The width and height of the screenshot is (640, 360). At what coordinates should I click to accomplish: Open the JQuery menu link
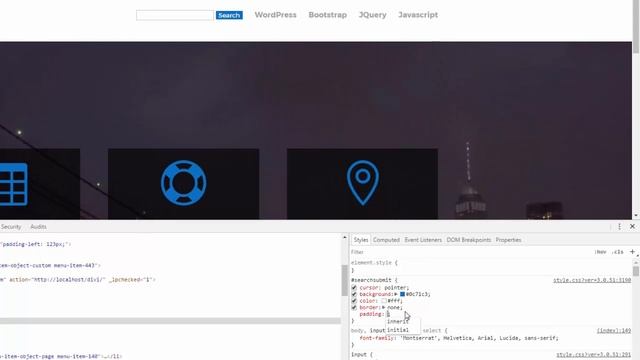(372, 15)
